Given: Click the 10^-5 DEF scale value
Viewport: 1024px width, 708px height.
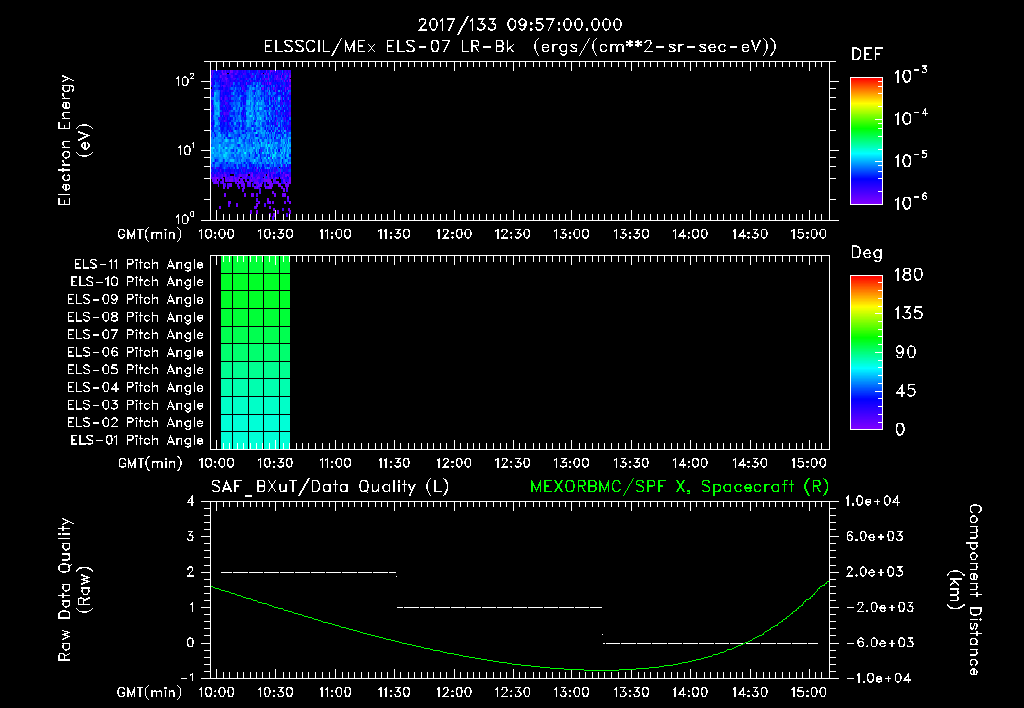Looking at the screenshot, I should pyautogui.click(x=910, y=160).
